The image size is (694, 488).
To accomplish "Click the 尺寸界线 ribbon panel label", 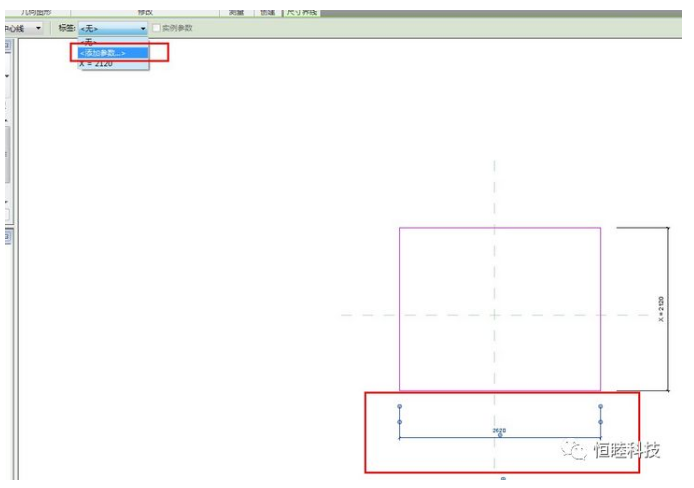I will (x=301, y=12).
